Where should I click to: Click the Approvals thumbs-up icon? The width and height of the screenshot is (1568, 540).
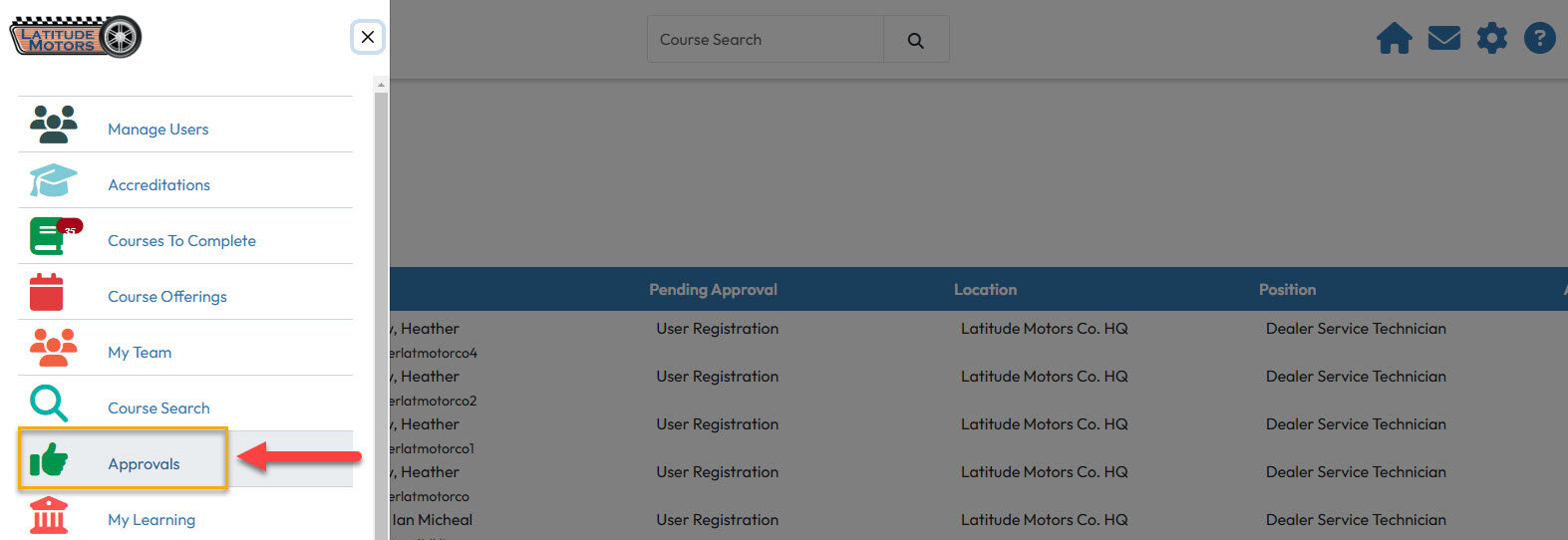pyautogui.click(x=49, y=459)
